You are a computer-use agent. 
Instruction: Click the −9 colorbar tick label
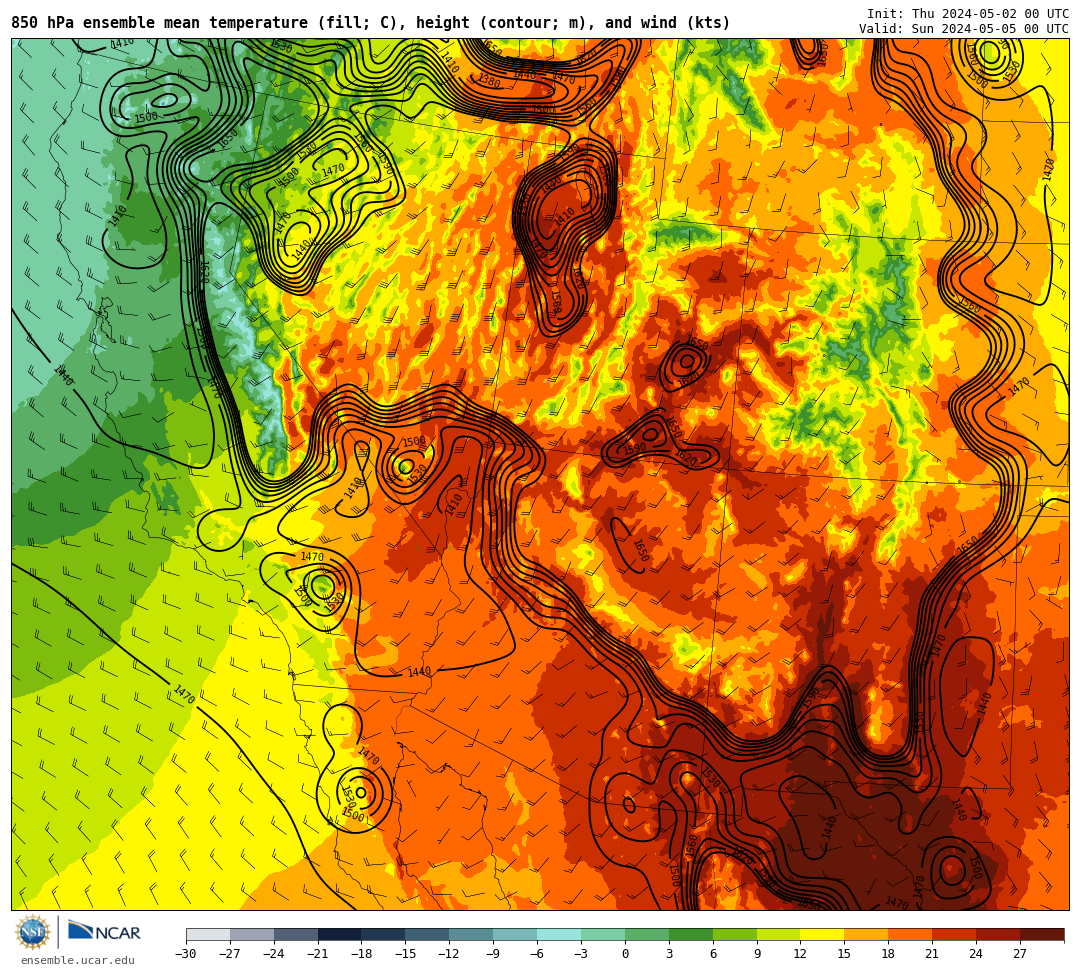(x=493, y=954)
